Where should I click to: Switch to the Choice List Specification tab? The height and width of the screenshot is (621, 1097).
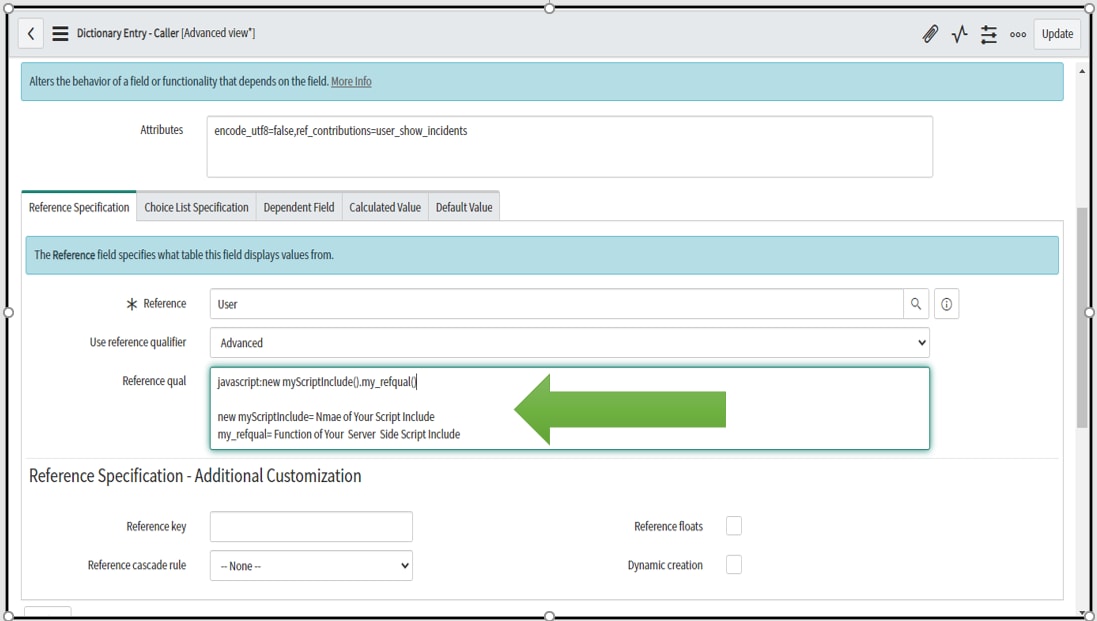tap(196, 207)
